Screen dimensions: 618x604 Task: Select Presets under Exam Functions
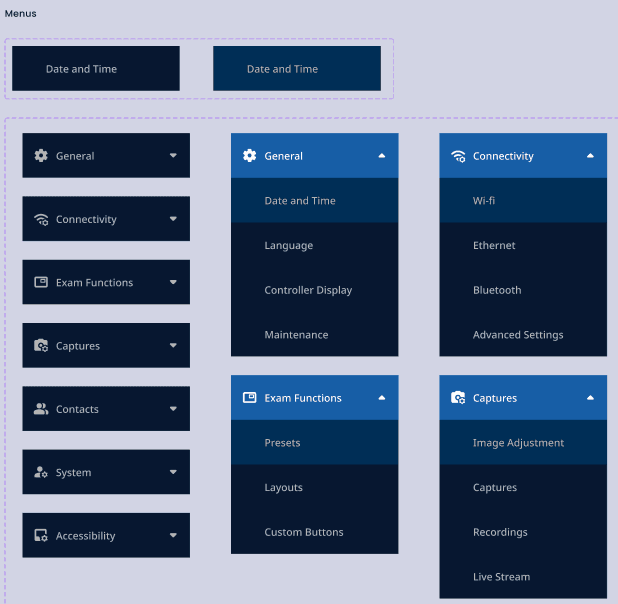(x=315, y=442)
